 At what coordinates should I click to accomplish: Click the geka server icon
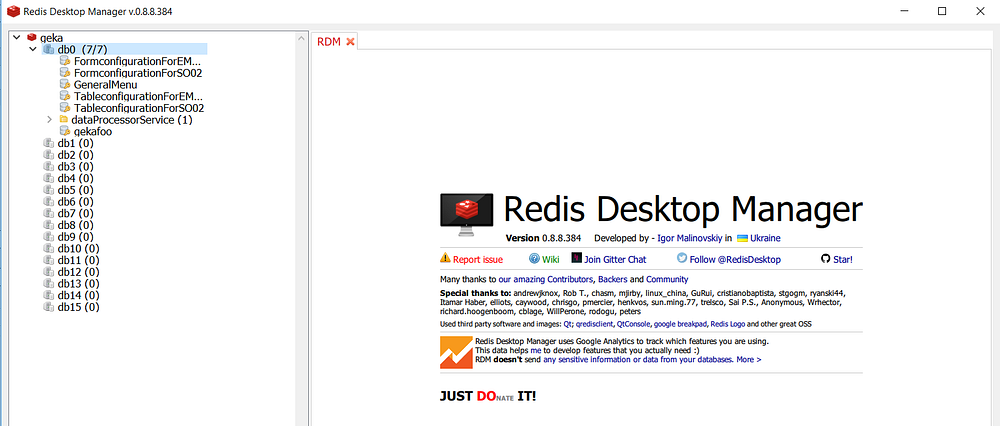click(x=32, y=38)
